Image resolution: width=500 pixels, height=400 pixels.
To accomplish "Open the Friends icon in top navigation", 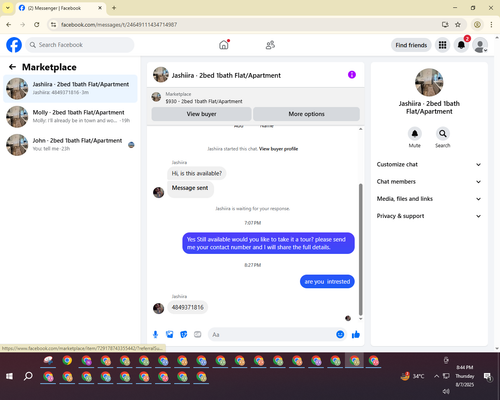I will tap(270, 45).
